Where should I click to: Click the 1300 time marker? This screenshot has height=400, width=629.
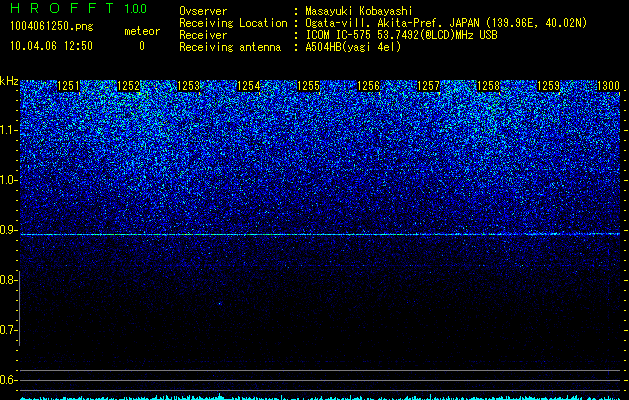point(608,86)
